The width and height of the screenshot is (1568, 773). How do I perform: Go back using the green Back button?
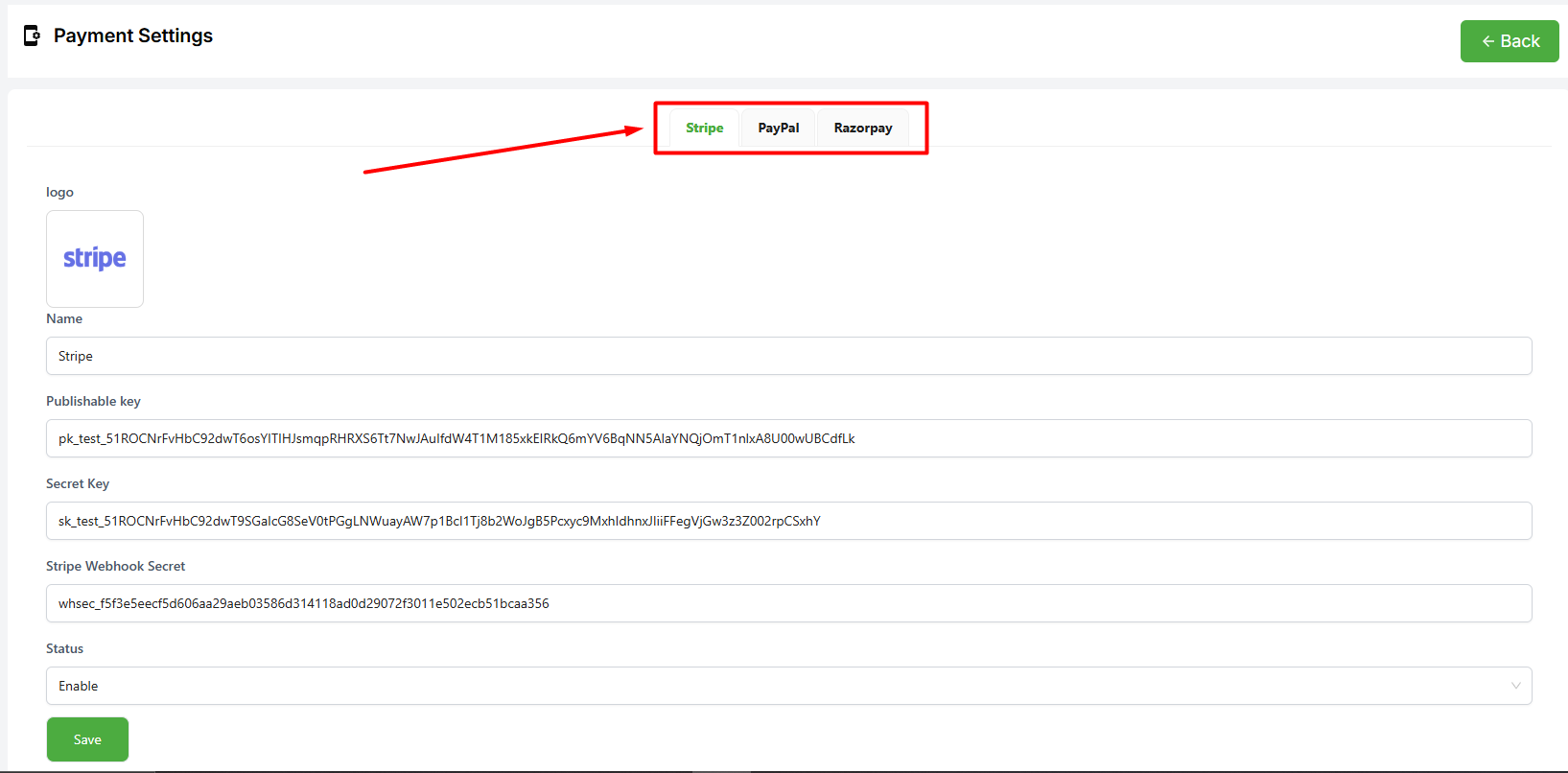(x=1509, y=41)
